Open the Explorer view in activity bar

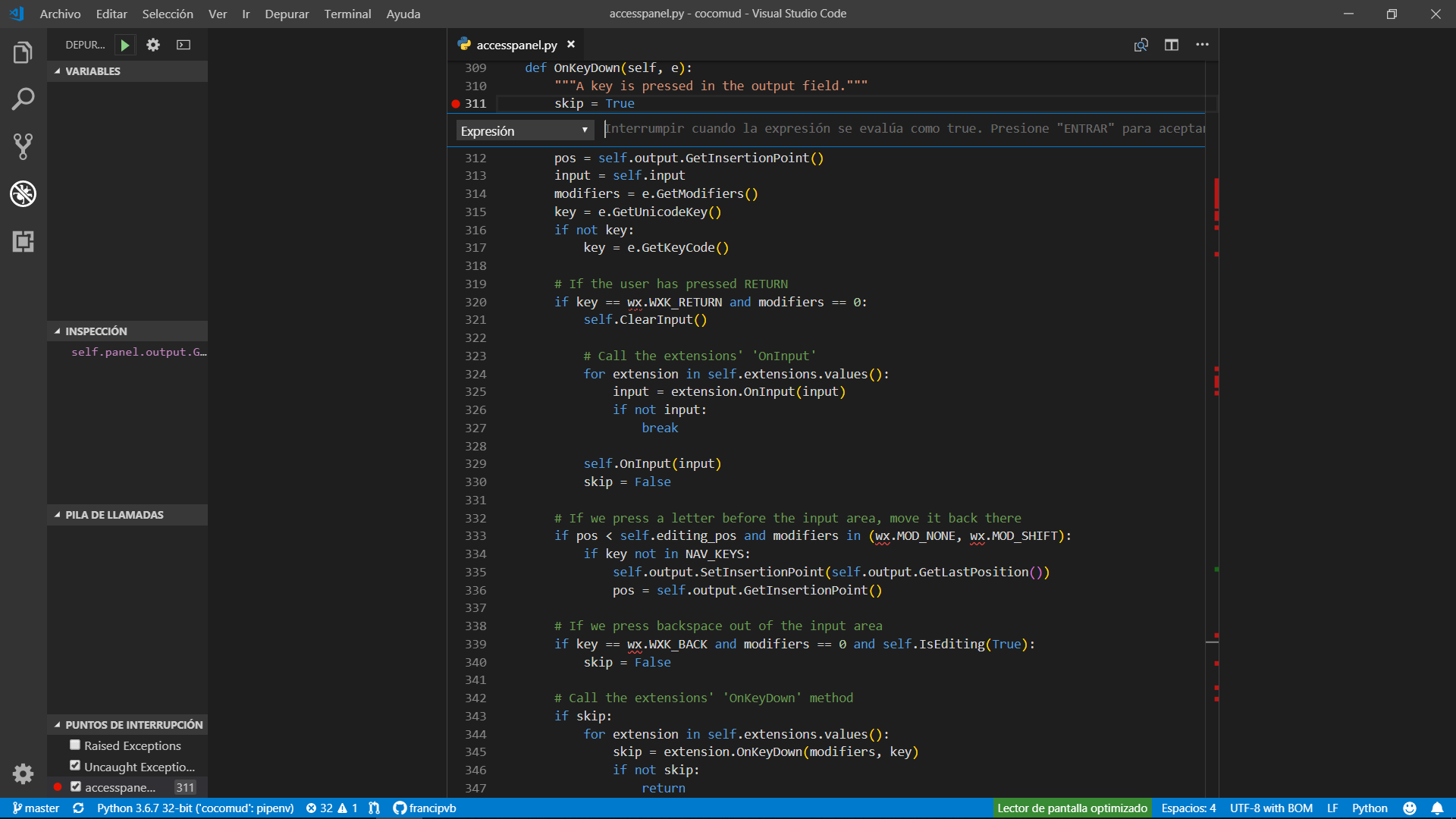point(23,52)
